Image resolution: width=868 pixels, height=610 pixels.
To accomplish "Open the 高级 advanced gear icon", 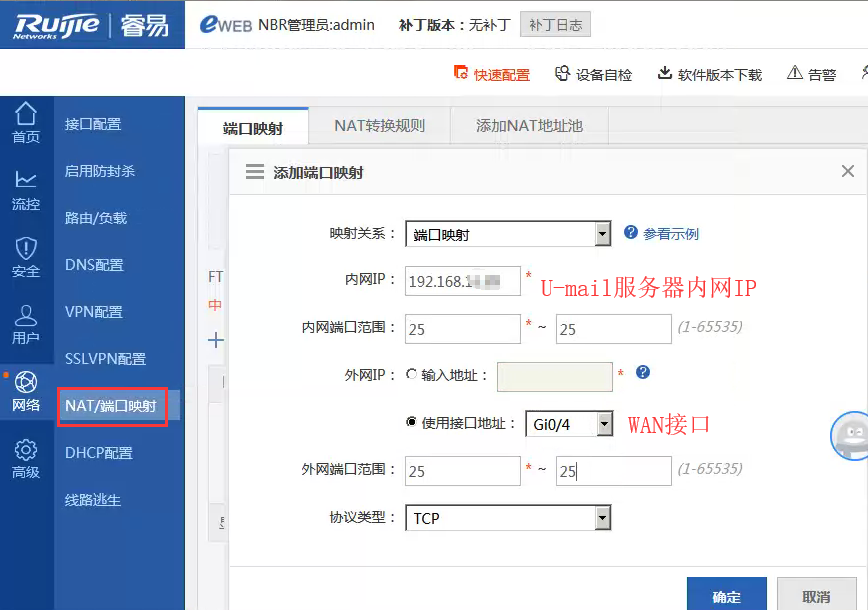I will tap(26, 451).
